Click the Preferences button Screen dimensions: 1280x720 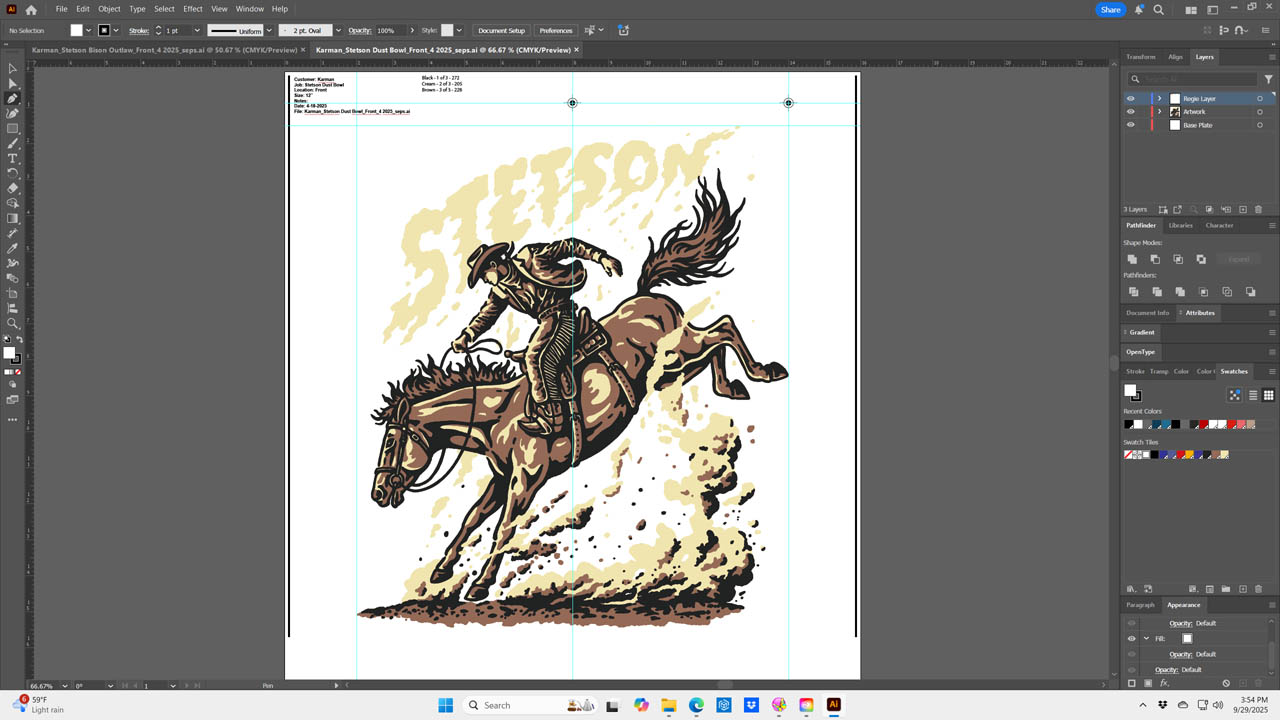[556, 31]
